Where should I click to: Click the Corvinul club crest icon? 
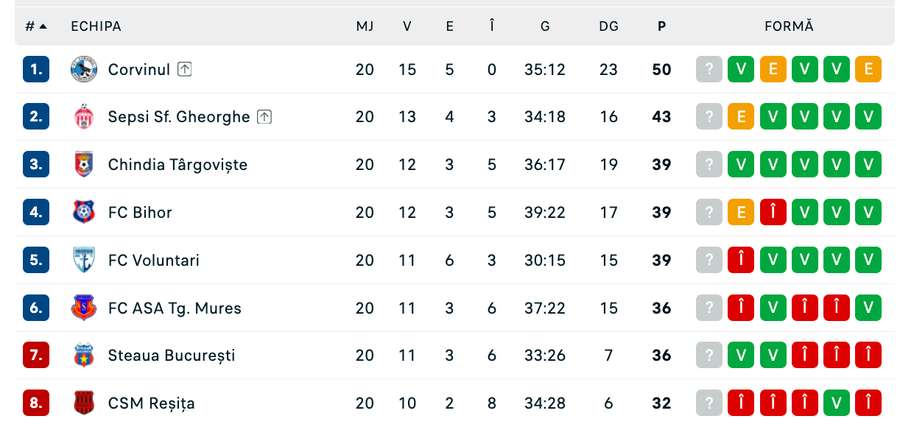pos(83,69)
